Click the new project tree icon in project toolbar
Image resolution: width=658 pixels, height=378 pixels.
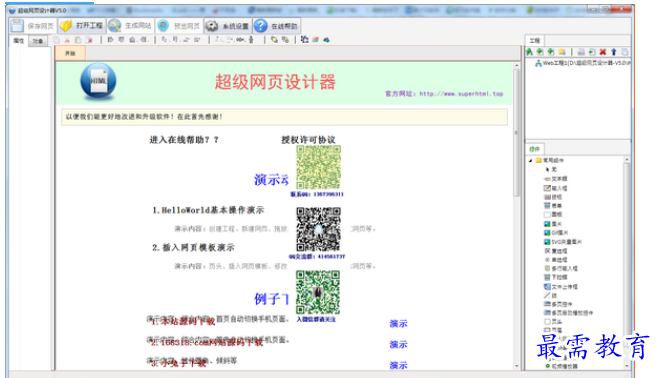[530, 52]
